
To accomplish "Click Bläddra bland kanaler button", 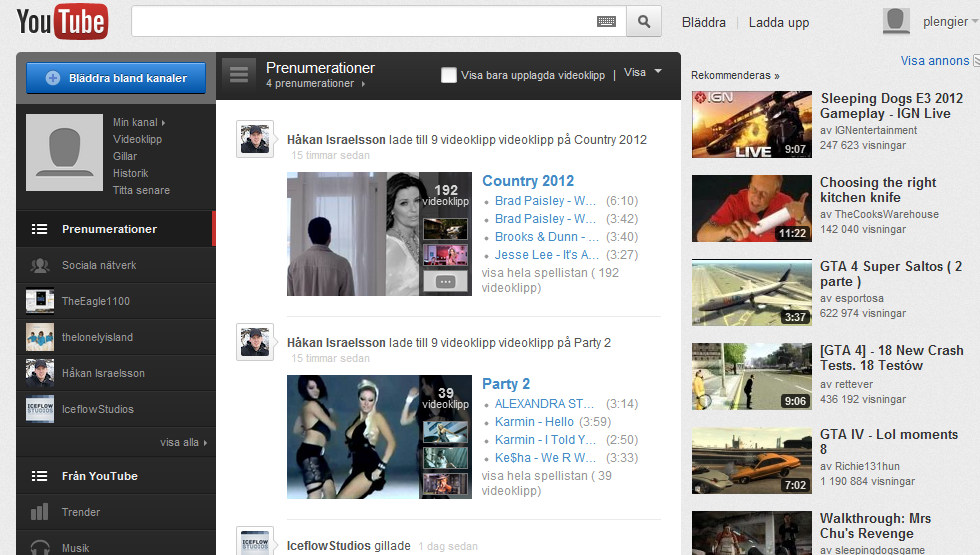I will tap(116, 78).
